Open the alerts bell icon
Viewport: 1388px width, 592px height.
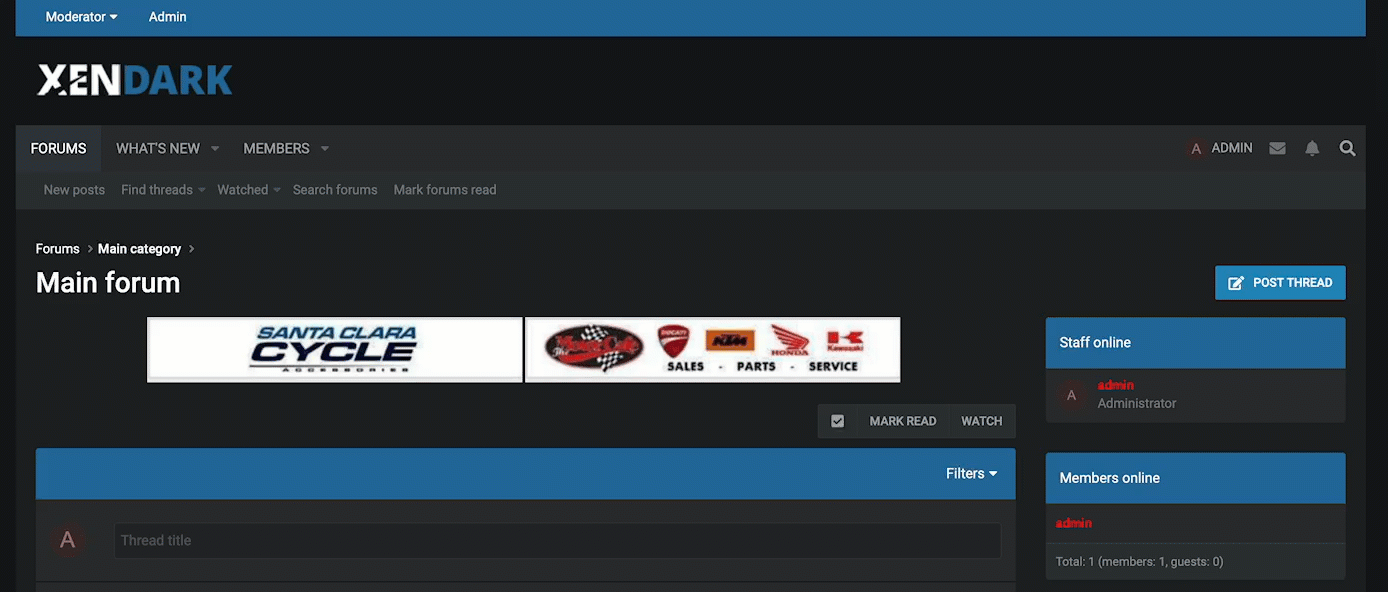point(1312,148)
